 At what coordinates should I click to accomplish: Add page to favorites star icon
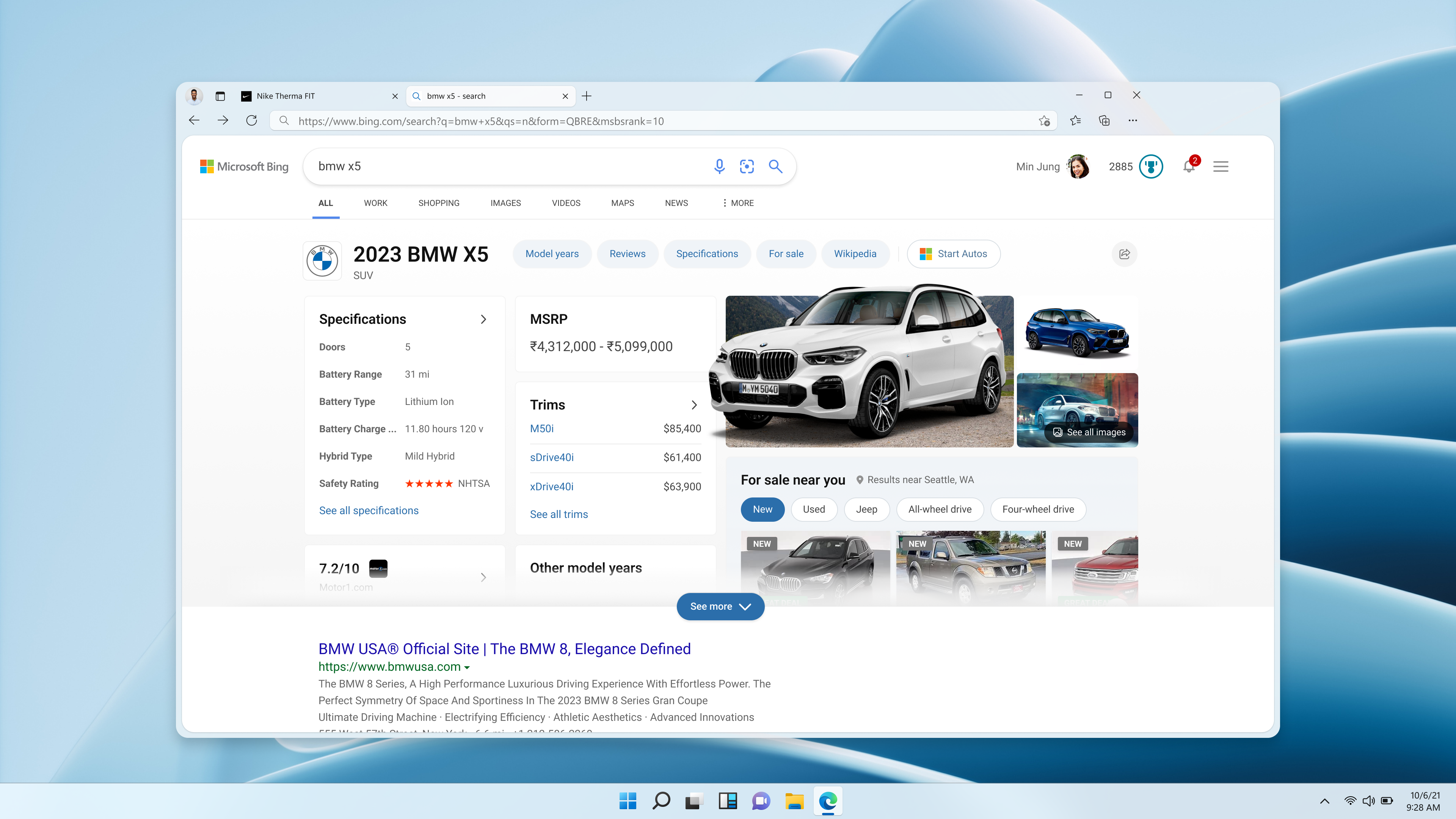pyautogui.click(x=1044, y=121)
